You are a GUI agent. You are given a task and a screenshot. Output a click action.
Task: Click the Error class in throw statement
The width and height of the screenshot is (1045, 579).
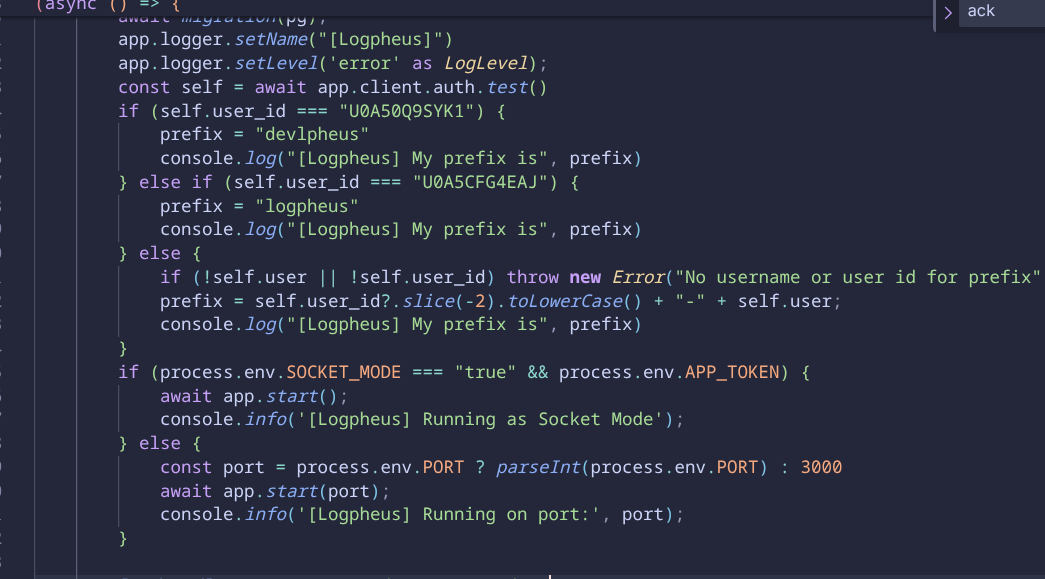[x=639, y=277]
